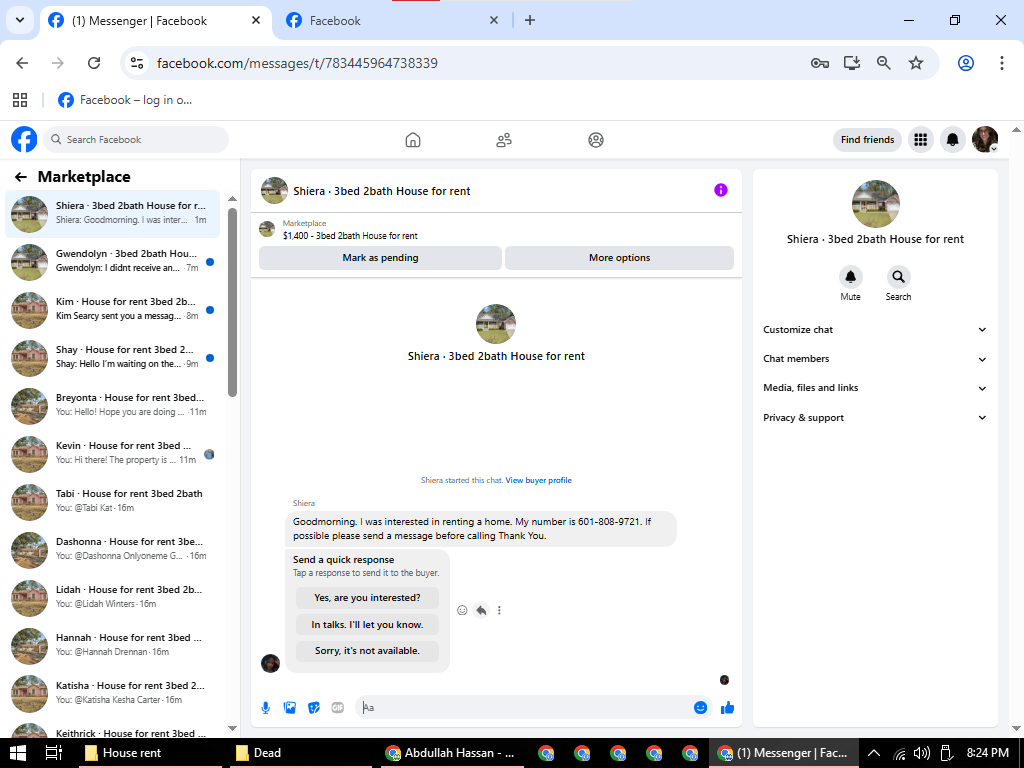Show hidden system tray icons chevron
1024x768 pixels.
(873, 753)
